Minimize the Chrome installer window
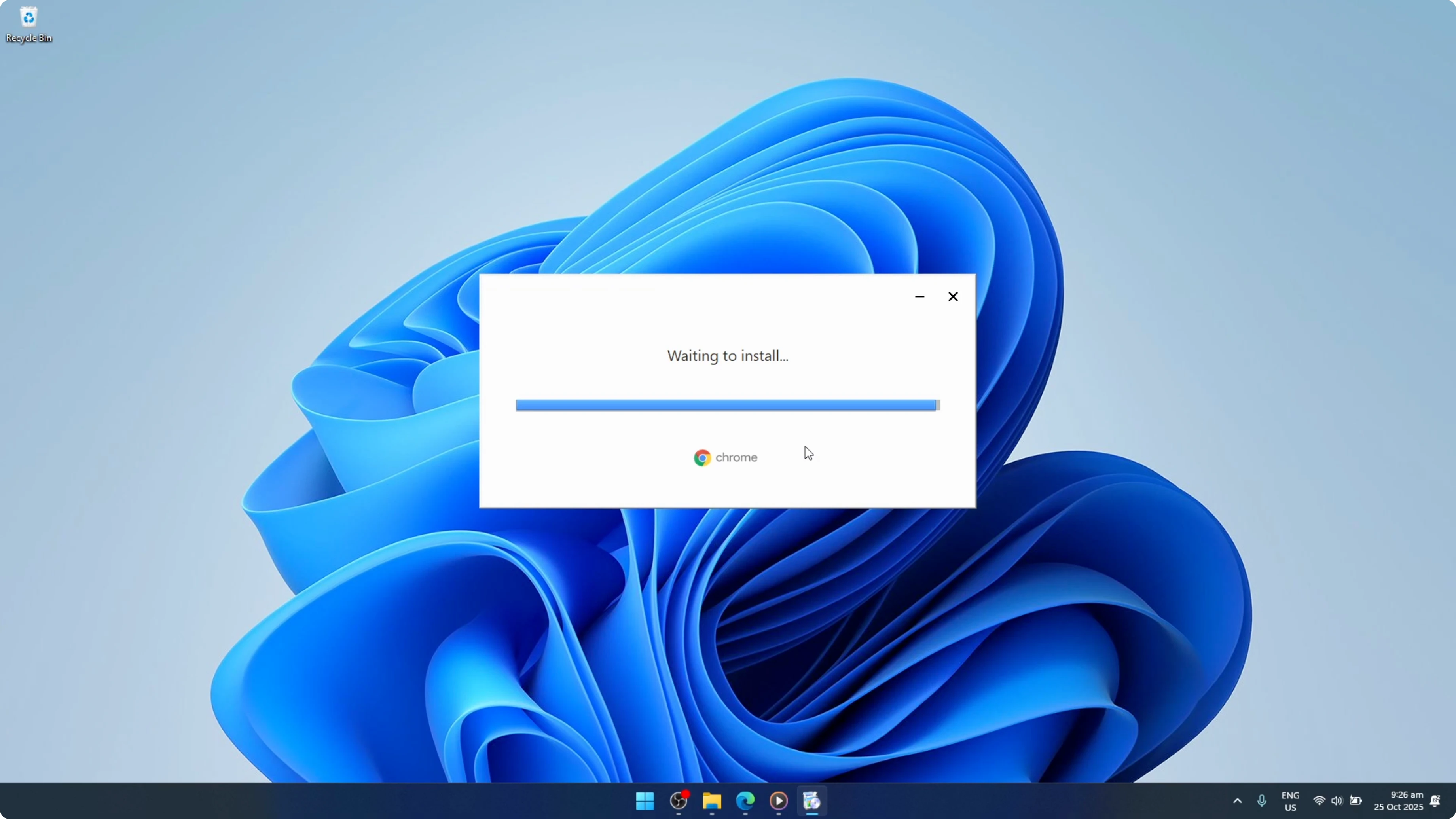 click(919, 296)
